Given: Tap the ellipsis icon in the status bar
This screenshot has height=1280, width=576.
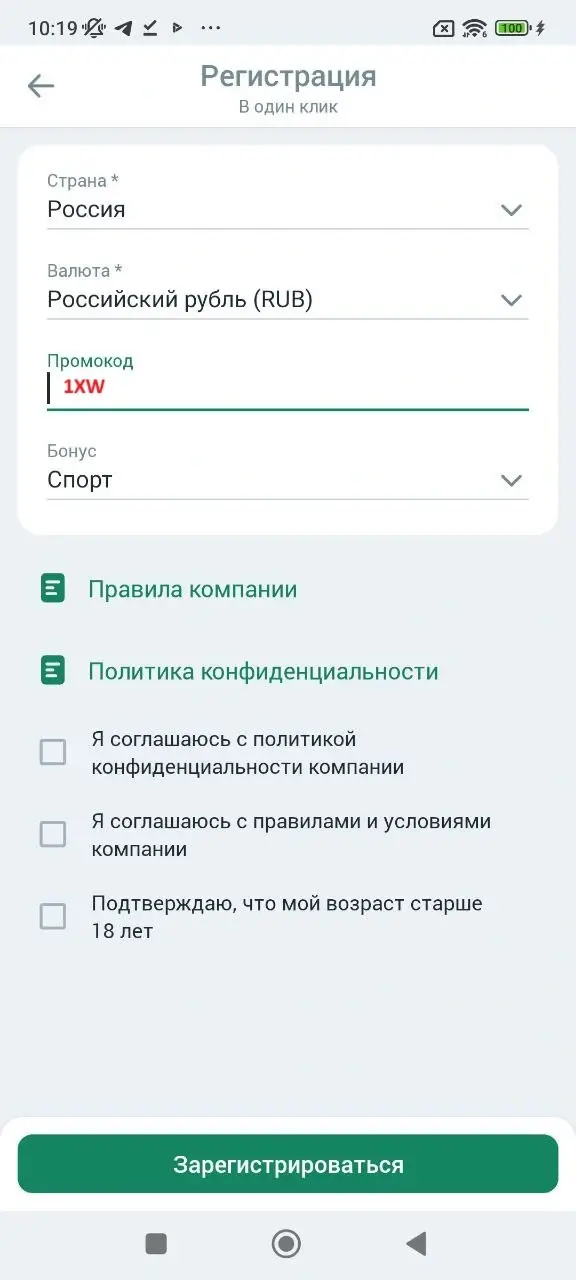Looking at the screenshot, I should 210,28.
